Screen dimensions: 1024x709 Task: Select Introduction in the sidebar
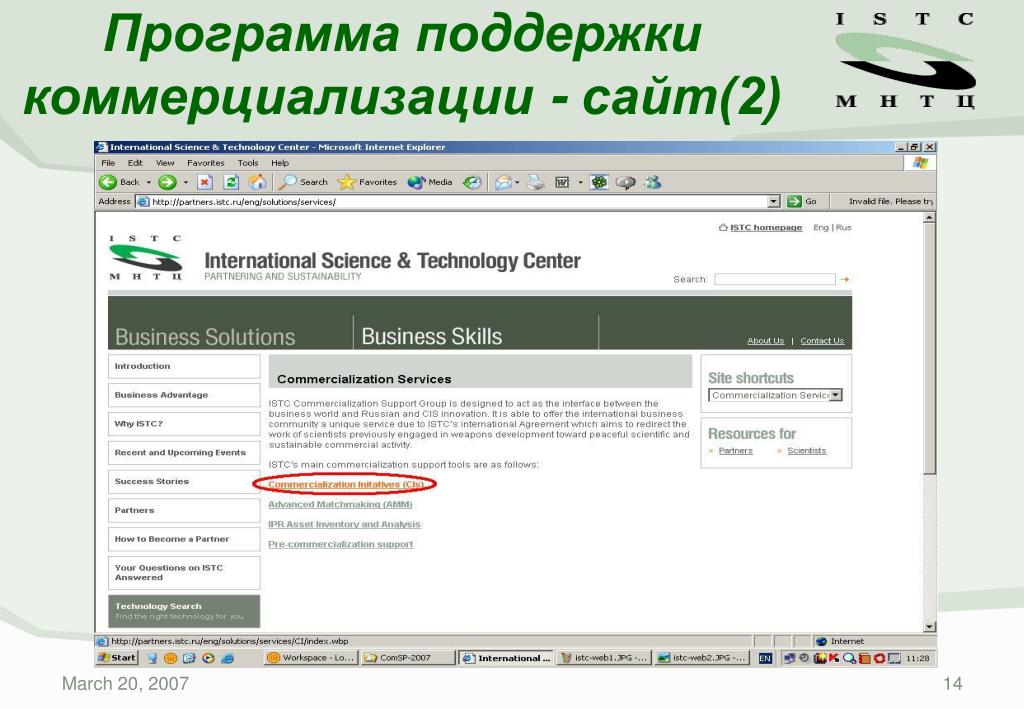pos(184,366)
